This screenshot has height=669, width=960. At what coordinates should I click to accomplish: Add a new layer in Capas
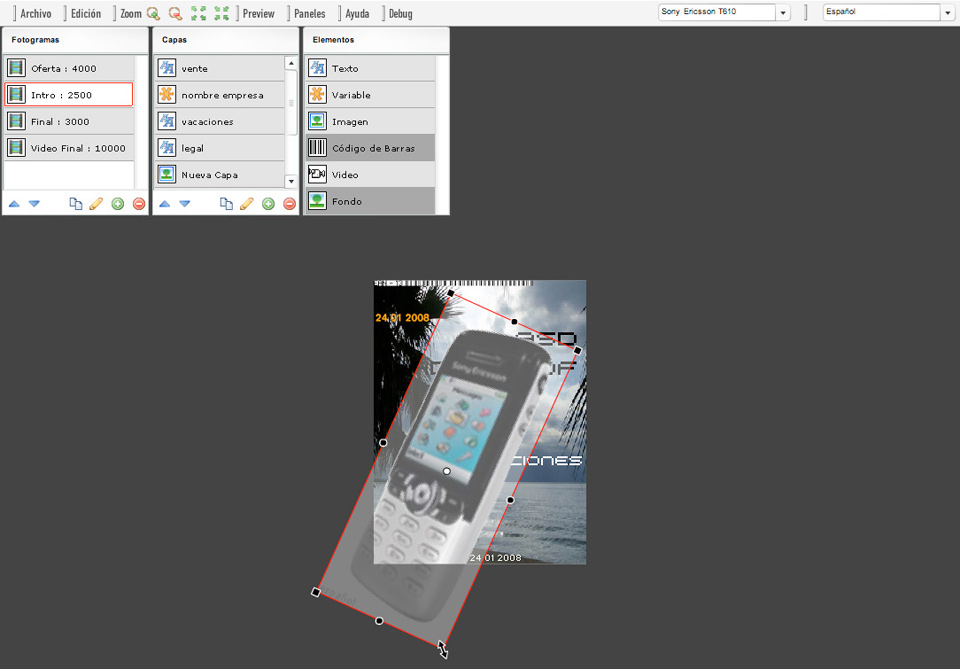[x=268, y=204]
